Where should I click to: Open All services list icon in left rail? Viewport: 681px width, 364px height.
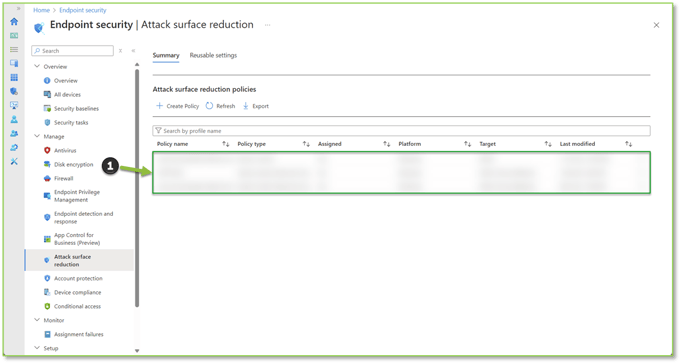click(x=14, y=50)
